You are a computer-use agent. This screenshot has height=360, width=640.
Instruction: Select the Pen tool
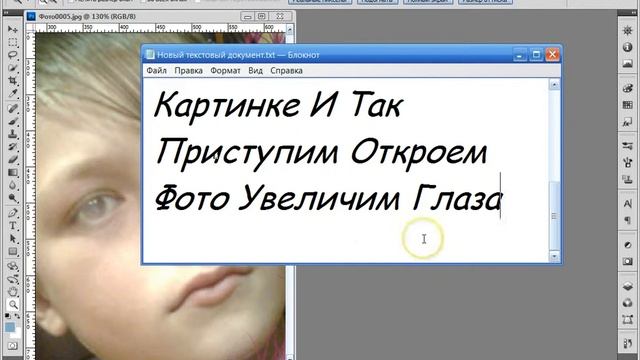[13, 213]
